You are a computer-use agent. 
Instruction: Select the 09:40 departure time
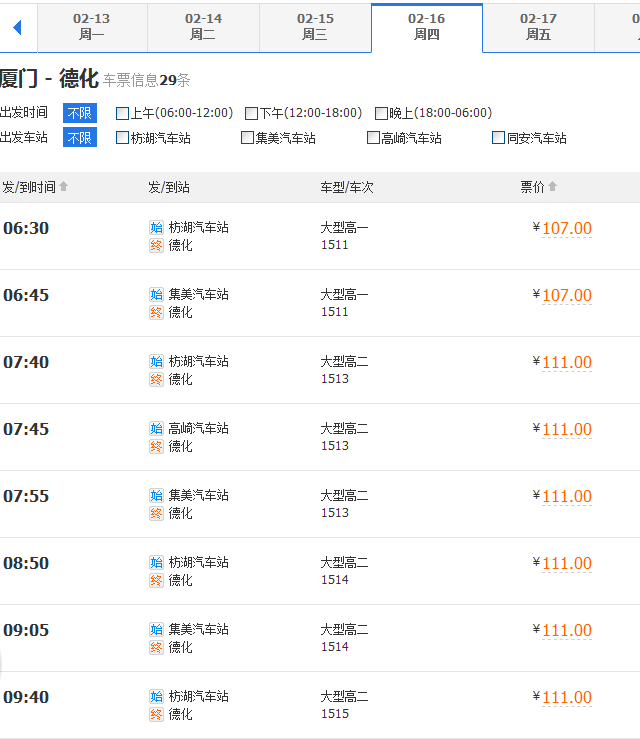[x=26, y=697]
